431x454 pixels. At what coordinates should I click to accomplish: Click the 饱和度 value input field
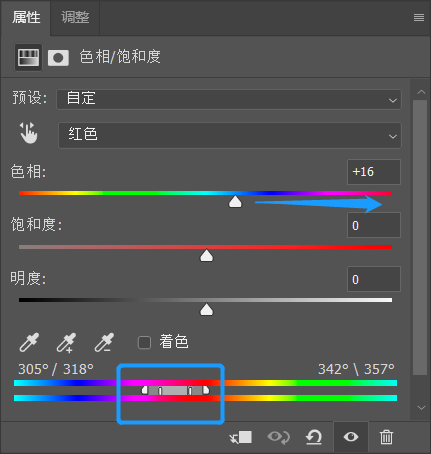(374, 225)
